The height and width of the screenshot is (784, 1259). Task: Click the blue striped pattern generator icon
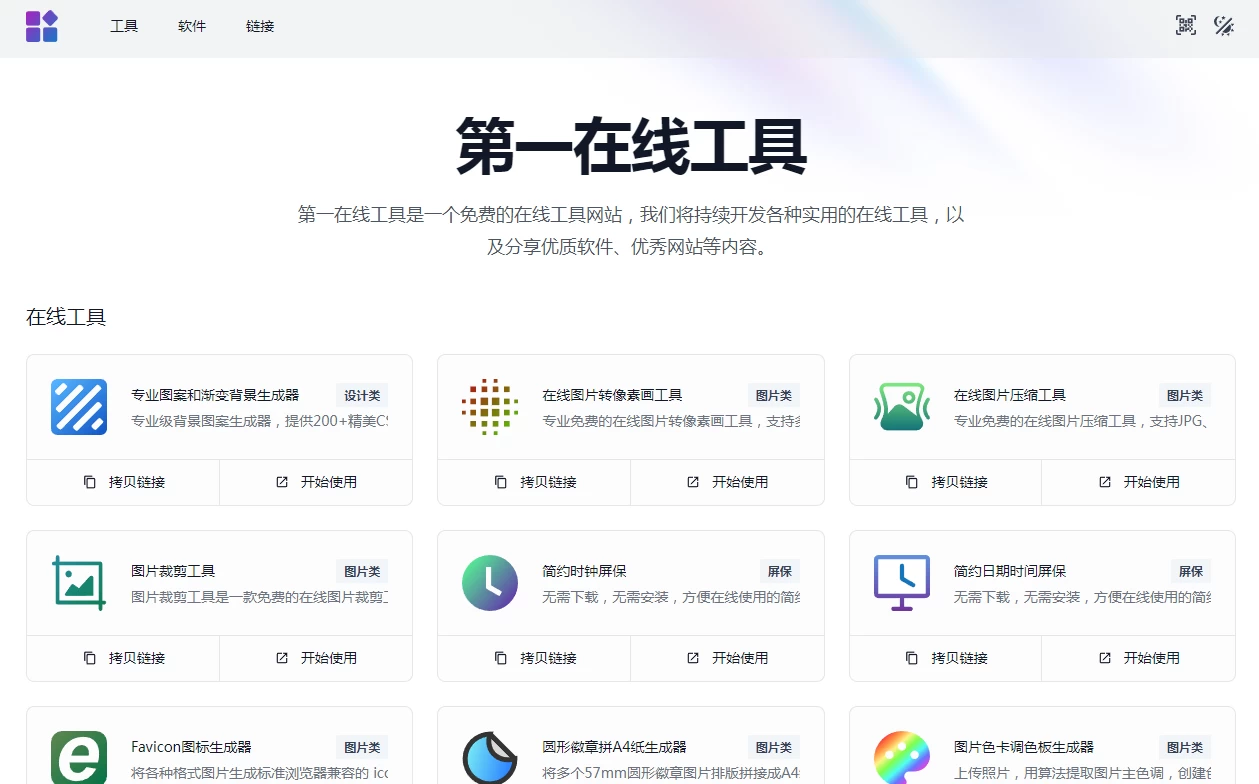tap(79, 407)
